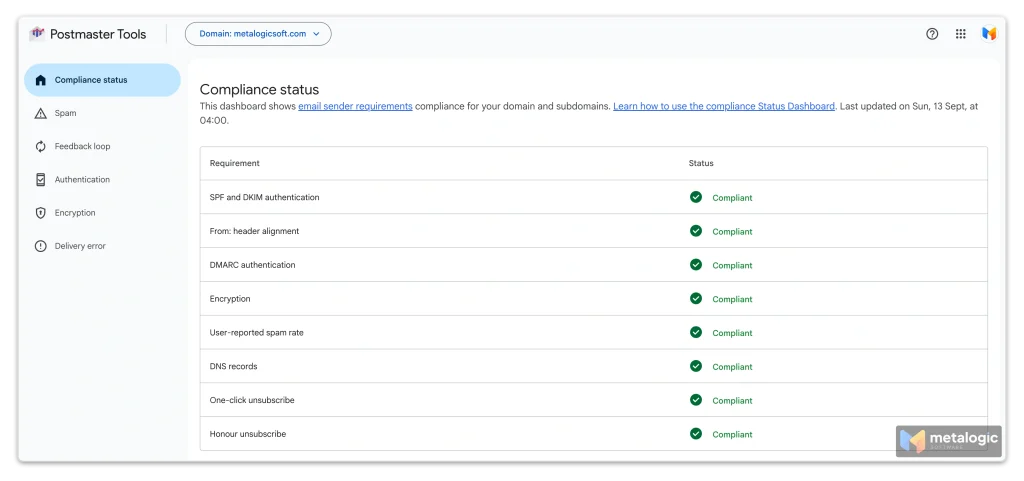Open the email sender requirements link

coord(355,106)
